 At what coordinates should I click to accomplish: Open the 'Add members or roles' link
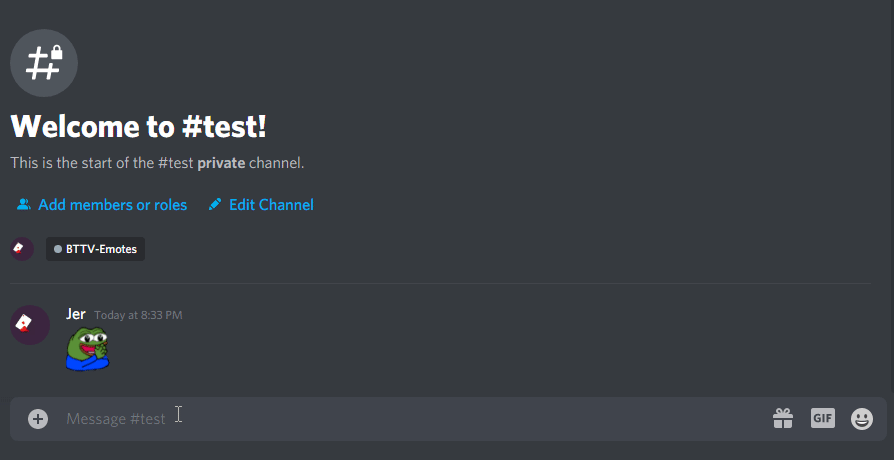point(112,205)
